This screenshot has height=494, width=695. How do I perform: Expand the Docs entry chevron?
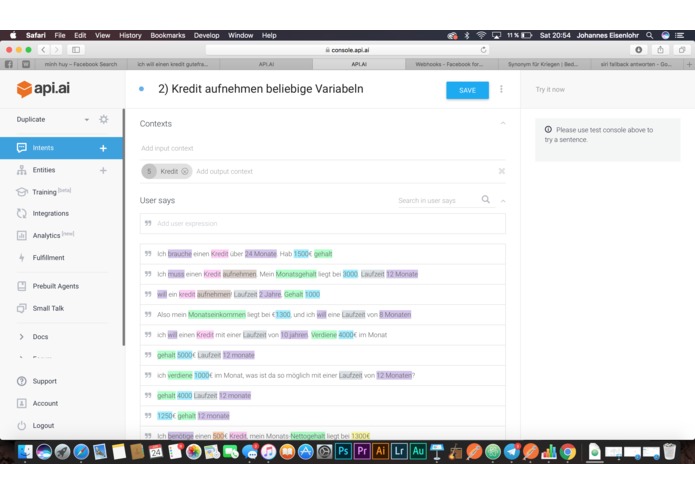pyautogui.click(x=21, y=337)
